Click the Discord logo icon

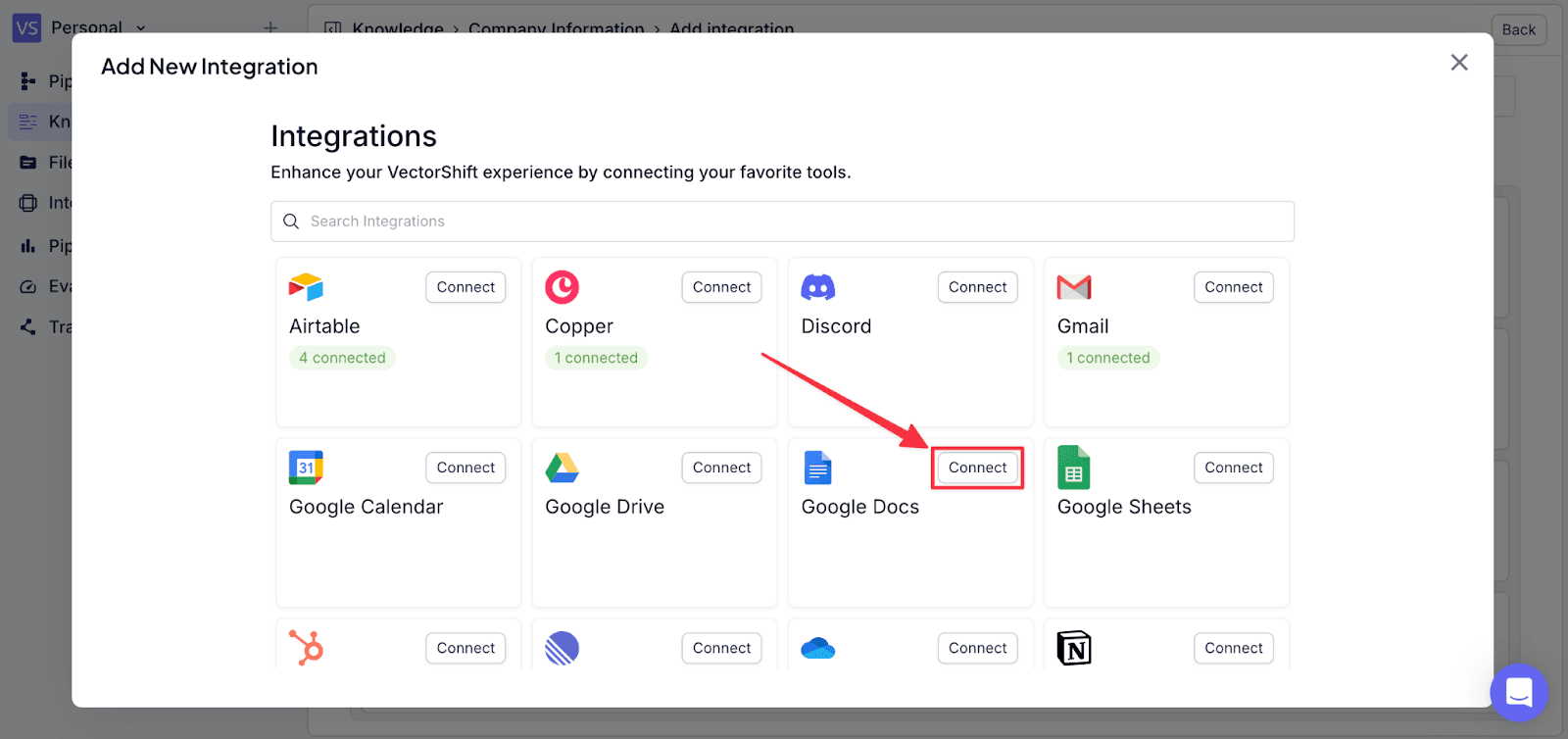tap(818, 287)
